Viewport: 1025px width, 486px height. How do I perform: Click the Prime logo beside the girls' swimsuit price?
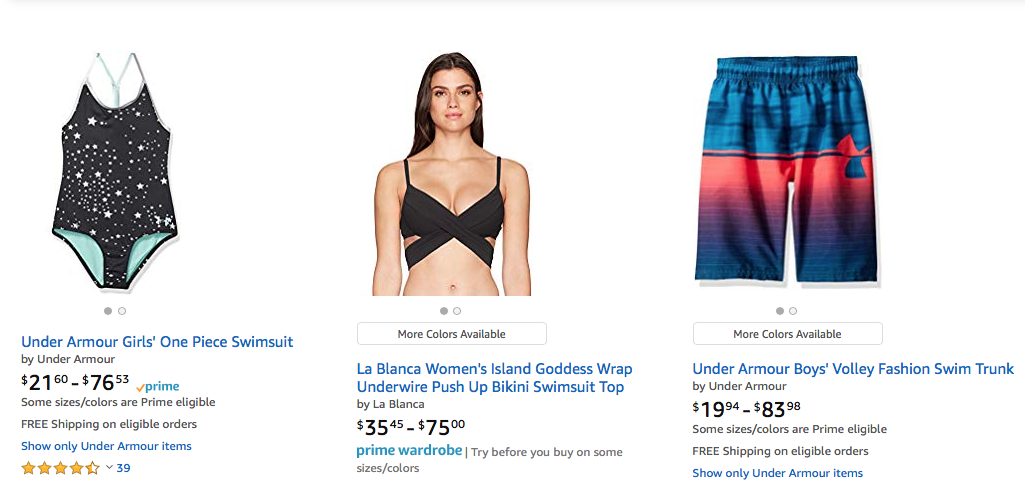pyautogui.click(x=158, y=386)
